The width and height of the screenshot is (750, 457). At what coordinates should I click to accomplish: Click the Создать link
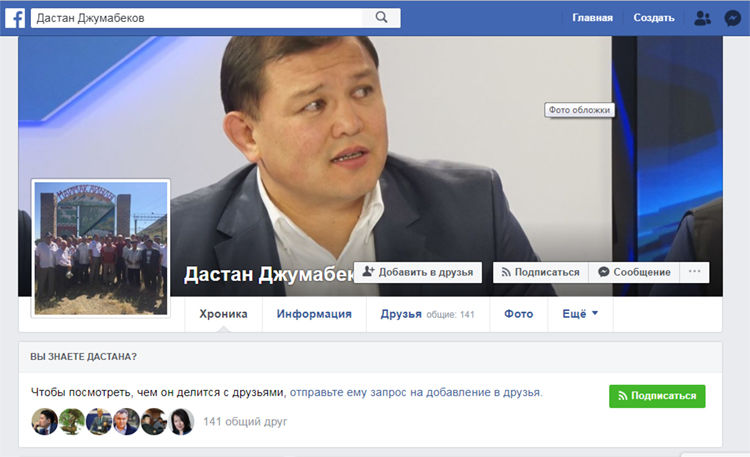click(654, 18)
